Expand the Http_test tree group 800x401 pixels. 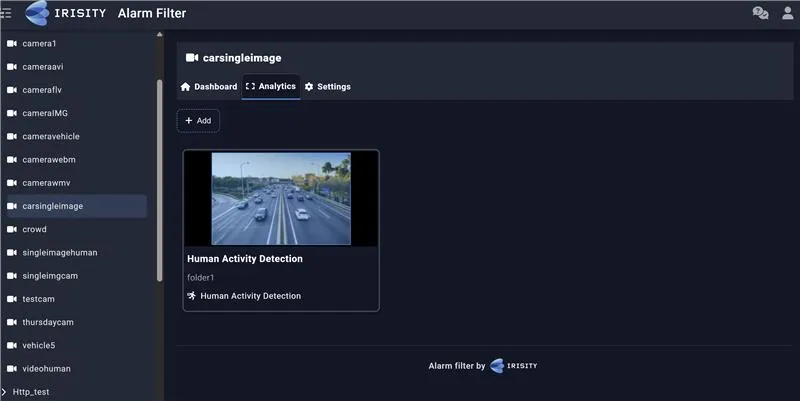(x=4, y=392)
